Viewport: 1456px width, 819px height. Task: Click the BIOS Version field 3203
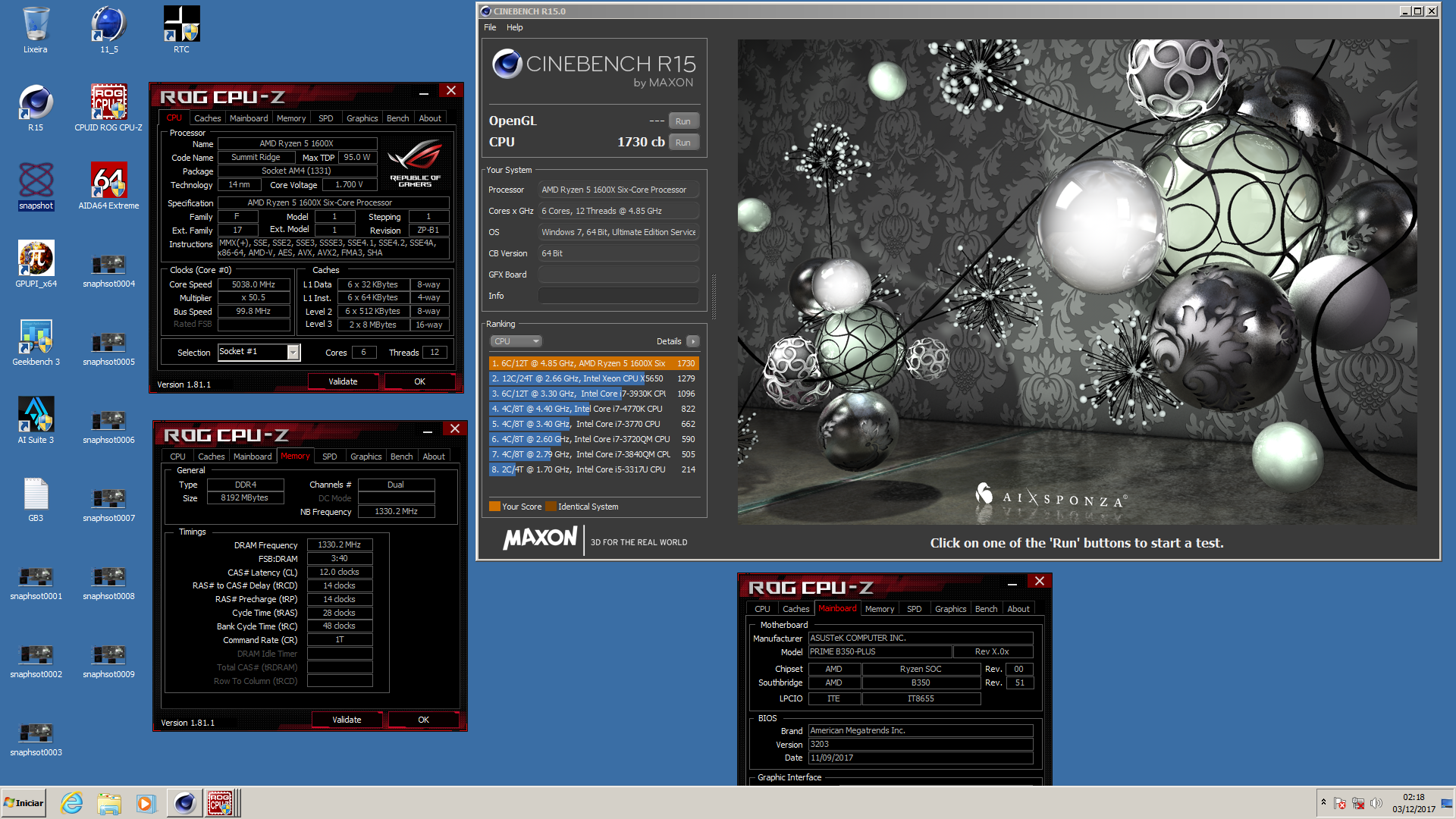[921, 745]
